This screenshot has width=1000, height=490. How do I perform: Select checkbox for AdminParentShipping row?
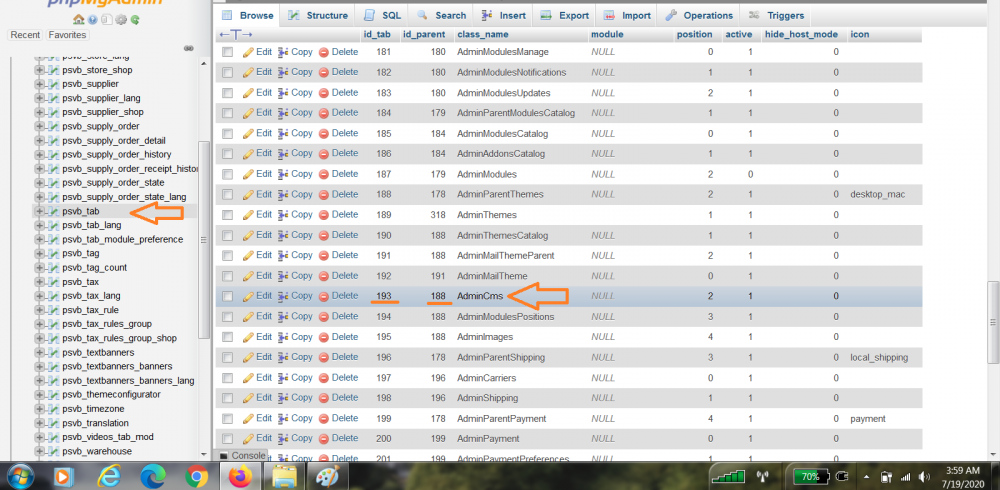(x=228, y=357)
